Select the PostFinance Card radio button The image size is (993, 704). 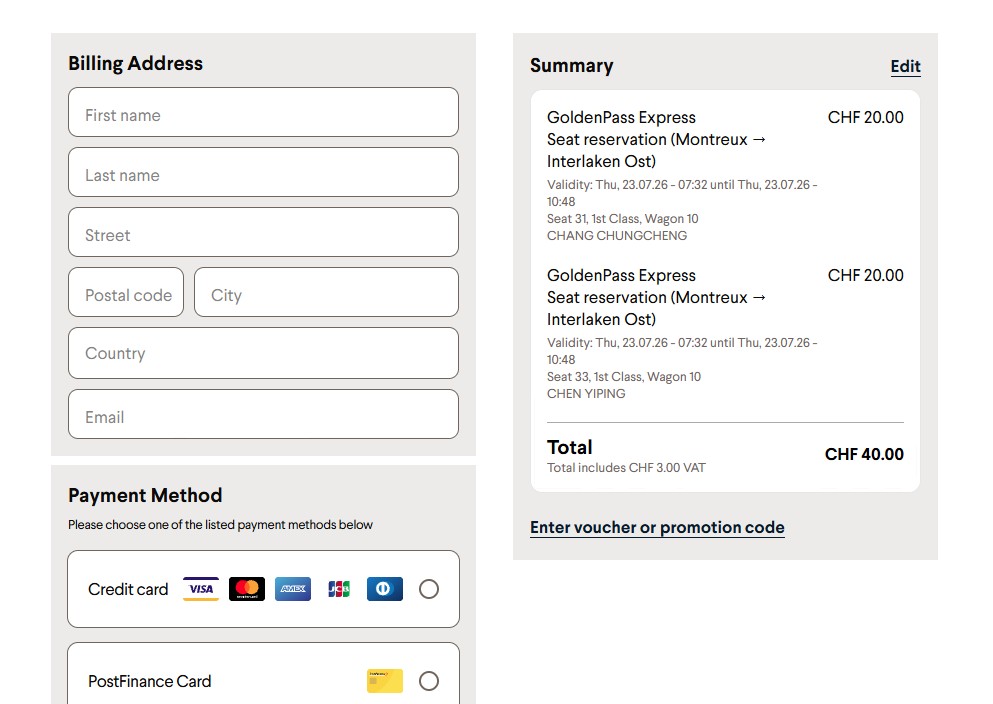[429, 681]
